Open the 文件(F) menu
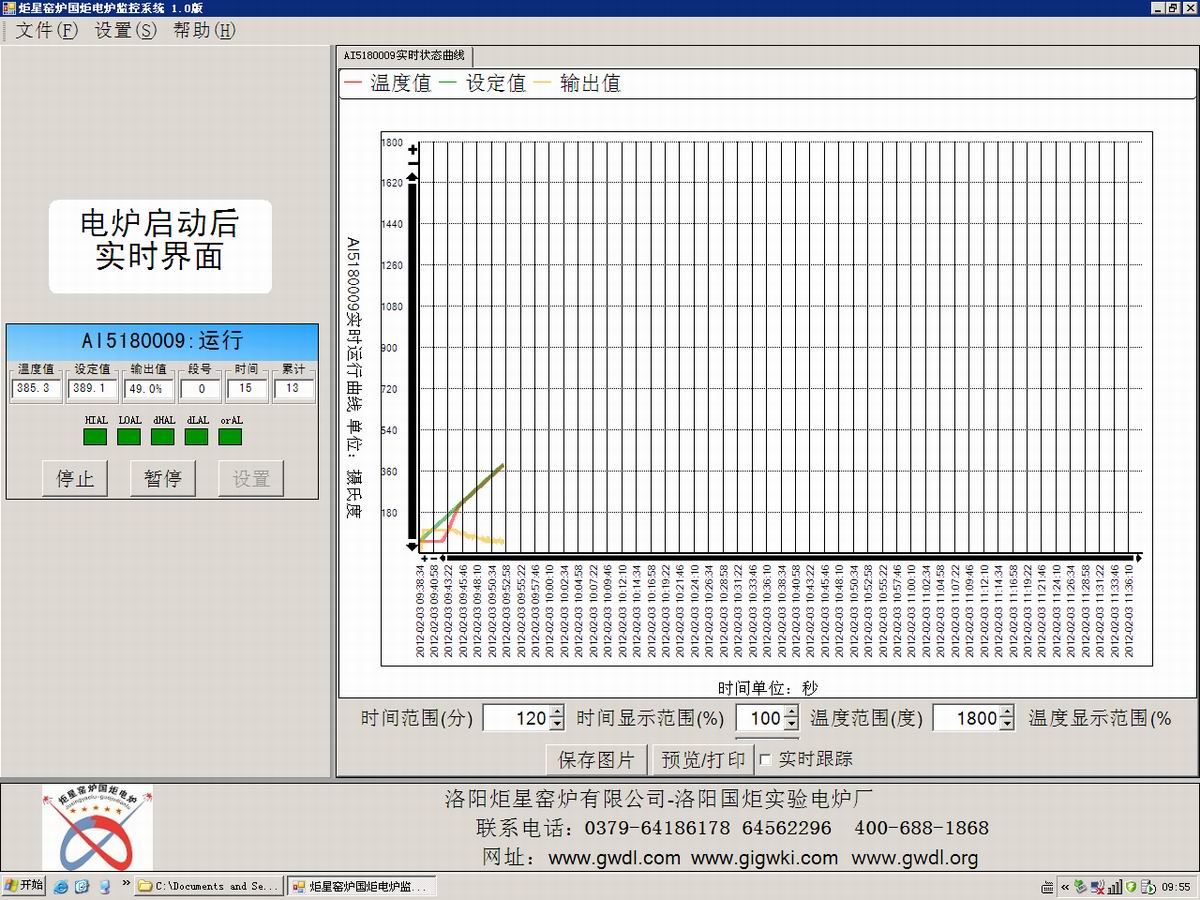Screen dimensions: 1200x900 [x=46, y=30]
